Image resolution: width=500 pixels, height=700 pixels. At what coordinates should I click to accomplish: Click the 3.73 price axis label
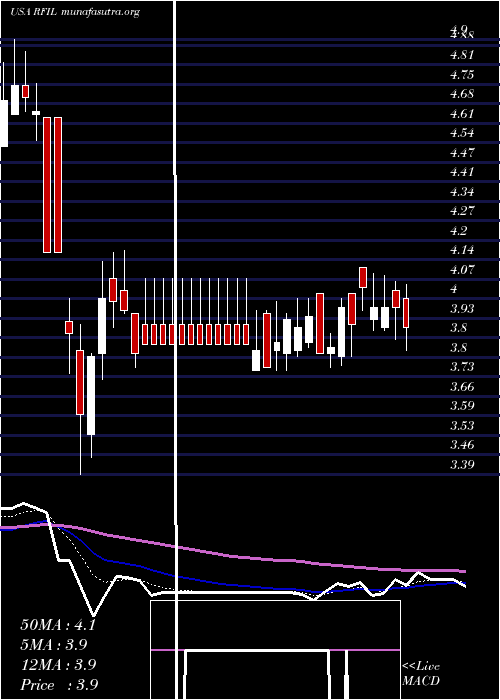point(462,367)
